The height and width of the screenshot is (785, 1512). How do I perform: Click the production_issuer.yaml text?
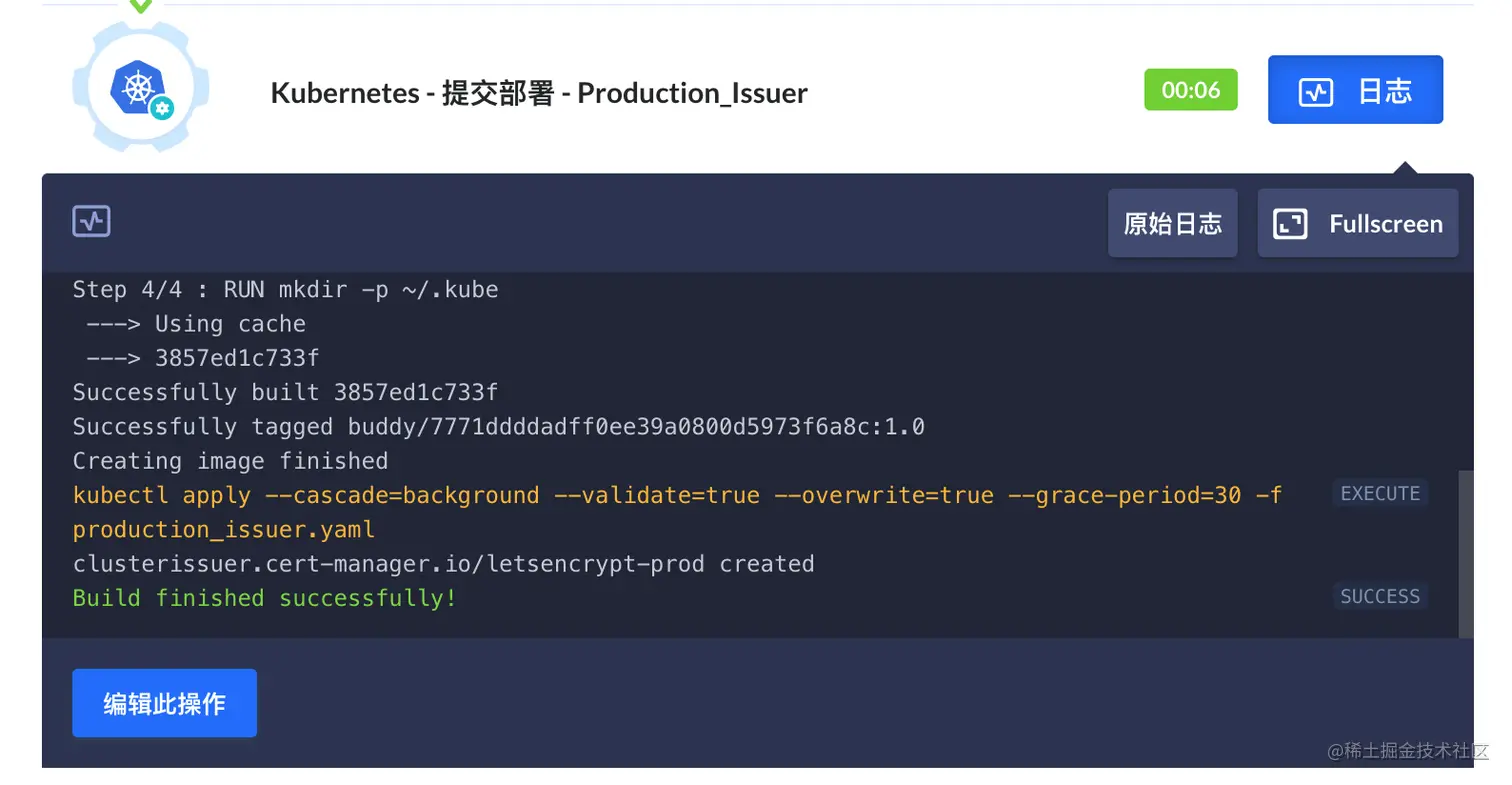click(x=223, y=529)
